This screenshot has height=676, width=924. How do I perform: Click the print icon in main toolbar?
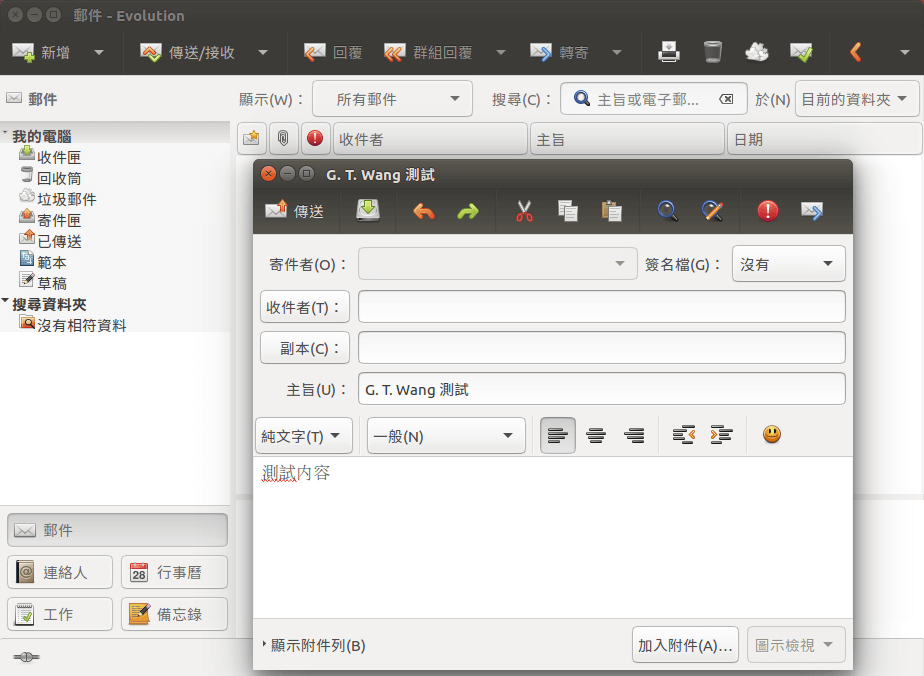669,52
